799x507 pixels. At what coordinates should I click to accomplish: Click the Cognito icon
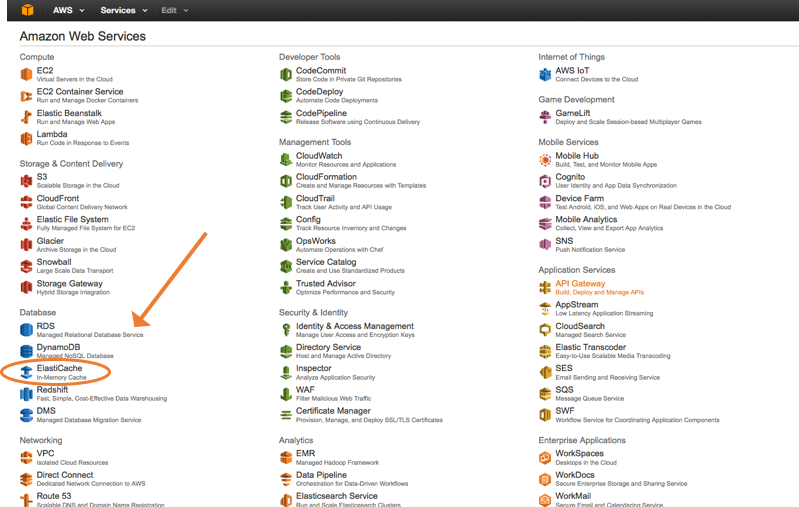545,181
